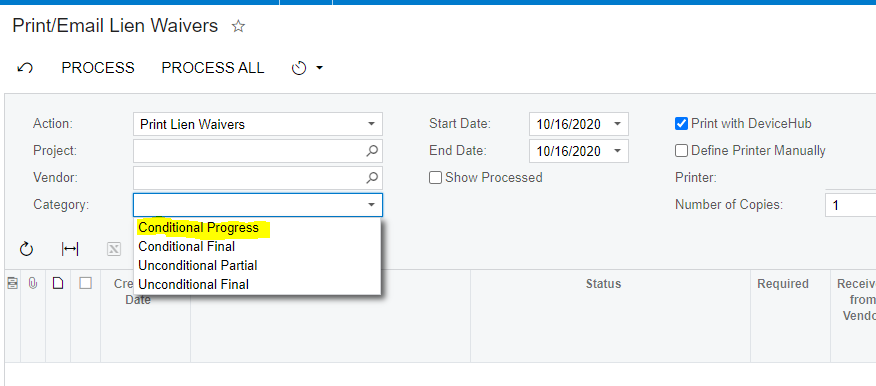Open the Start Date calendar dropdown
876x386 pixels.
(x=617, y=124)
